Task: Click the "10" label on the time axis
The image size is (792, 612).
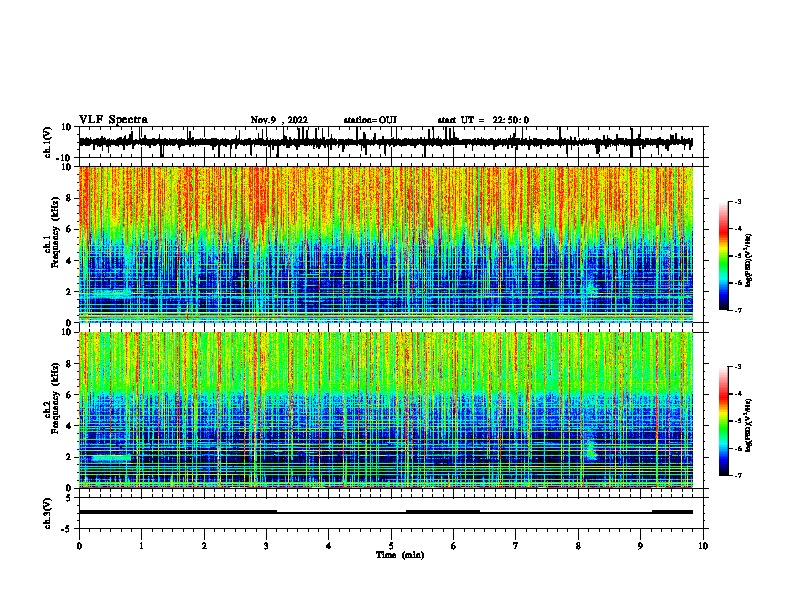Action: coord(703,546)
